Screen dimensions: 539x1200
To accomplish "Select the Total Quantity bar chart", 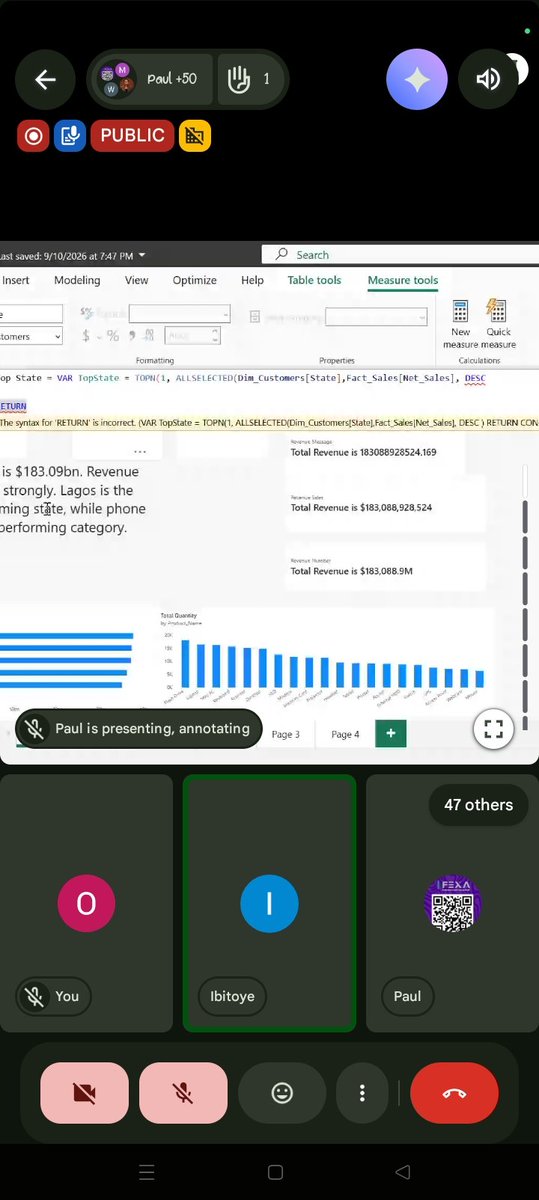I will pyautogui.click(x=325, y=658).
